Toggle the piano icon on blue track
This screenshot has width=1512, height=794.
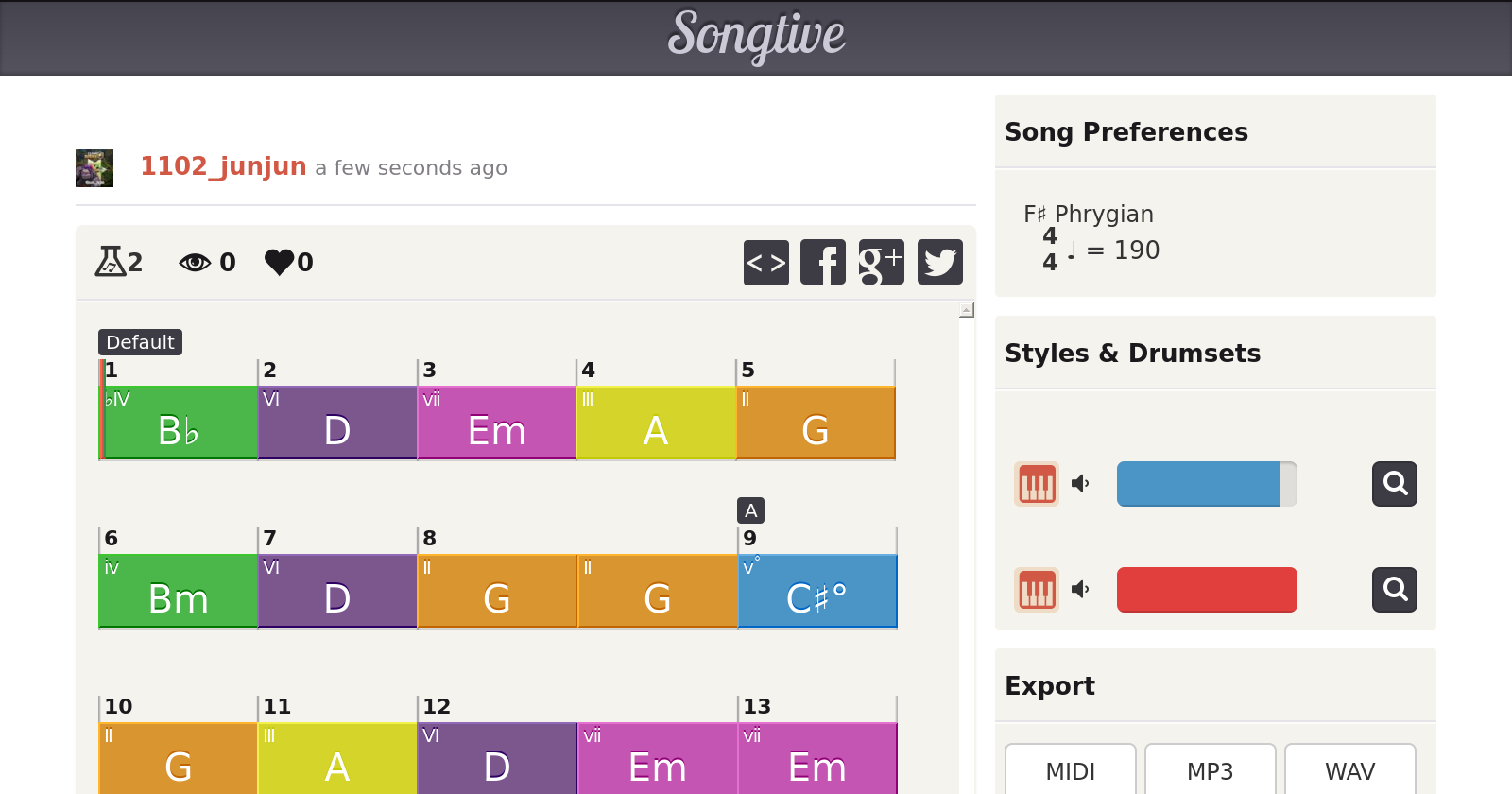1037,484
